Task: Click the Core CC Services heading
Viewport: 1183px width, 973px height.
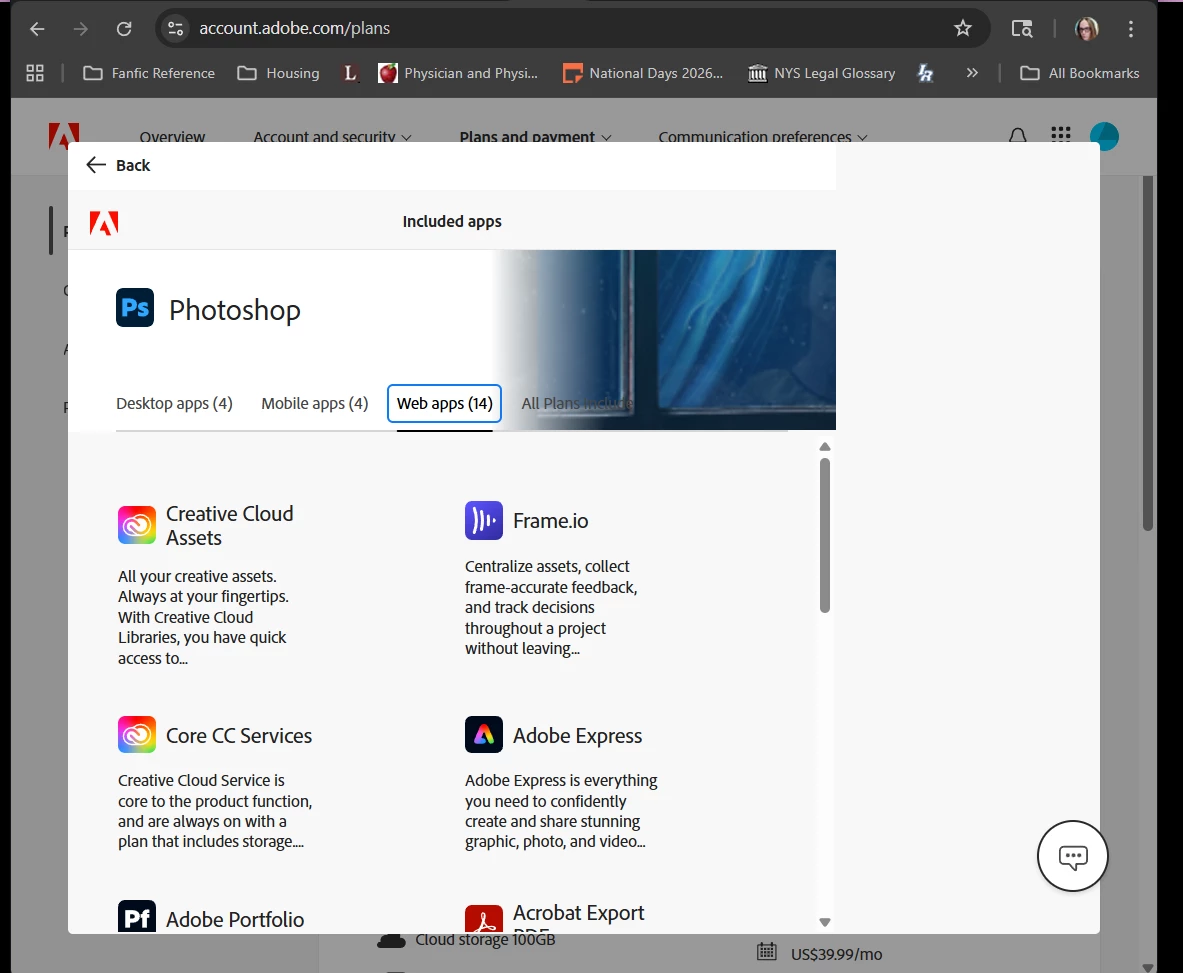Action: (239, 735)
